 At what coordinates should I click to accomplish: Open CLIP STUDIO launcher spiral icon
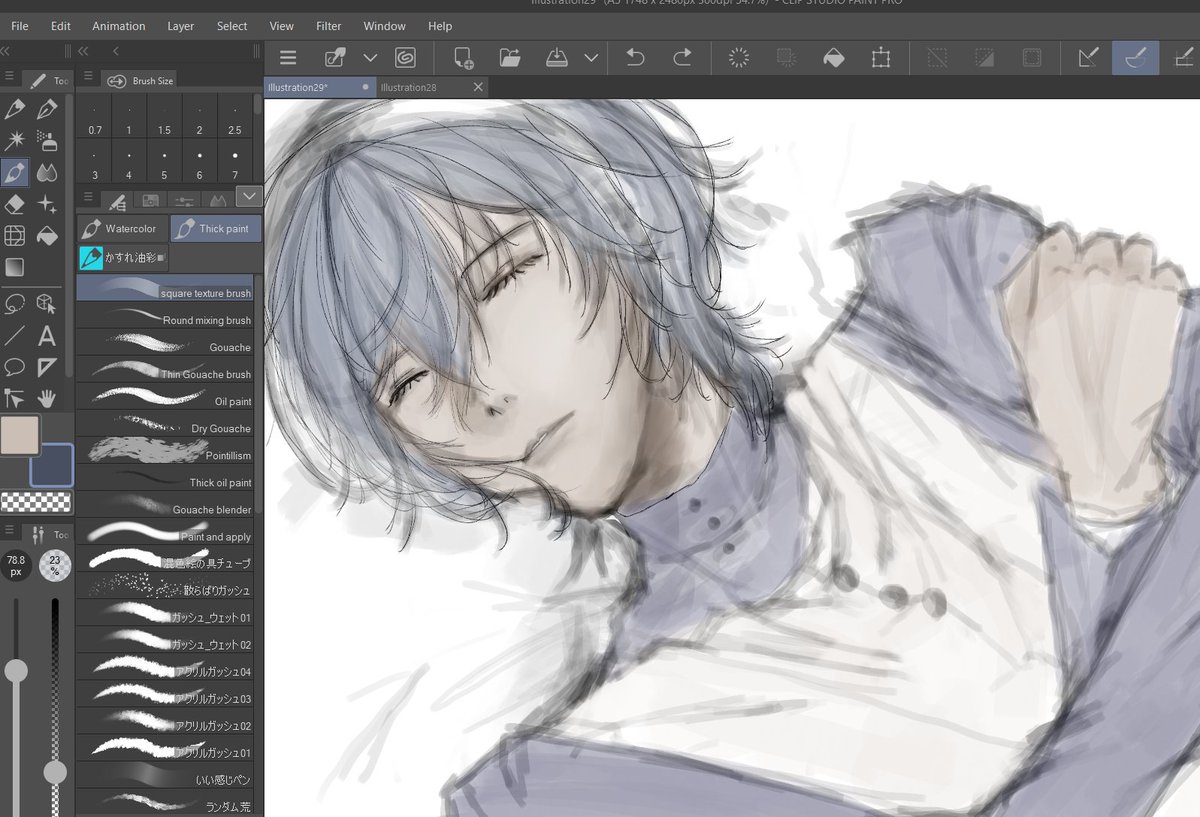coord(405,58)
